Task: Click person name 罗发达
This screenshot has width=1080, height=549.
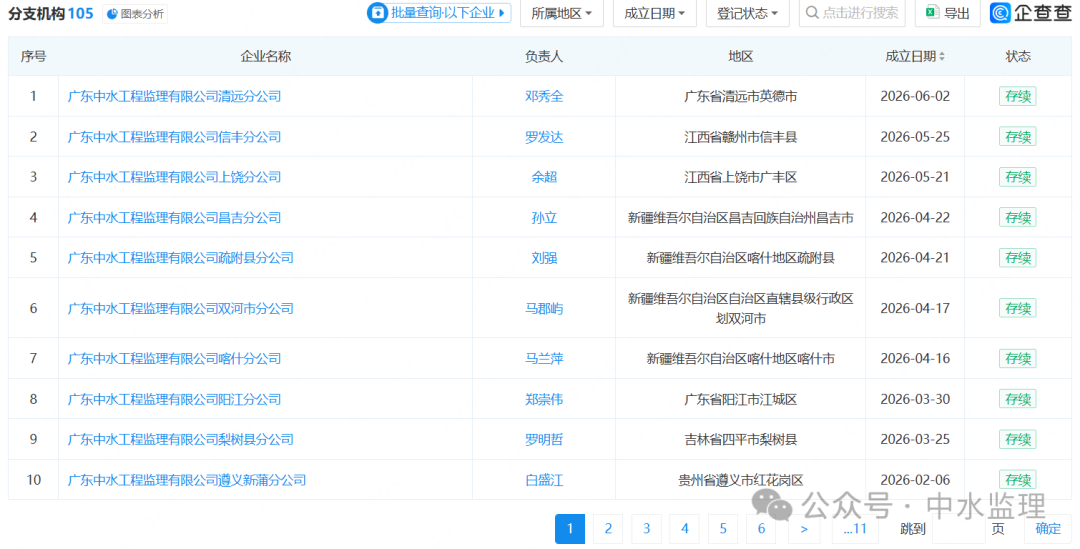Action: (544, 137)
